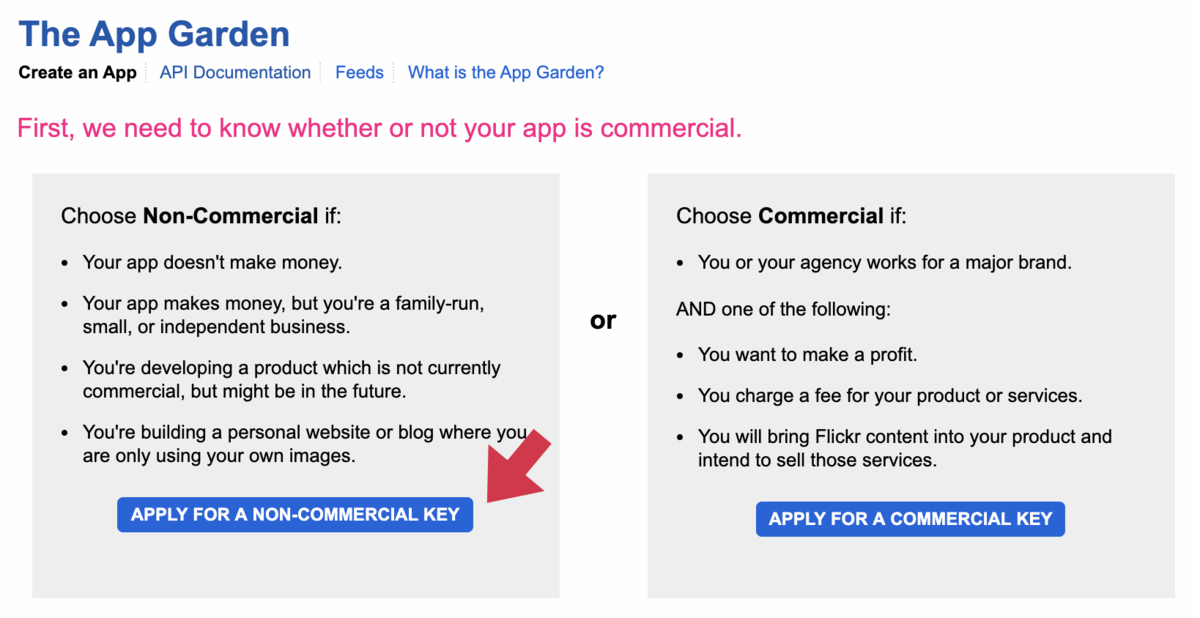Click the 'not currently commercial' product bullet
The width and height of the screenshot is (1200, 618).
[x=292, y=379]
